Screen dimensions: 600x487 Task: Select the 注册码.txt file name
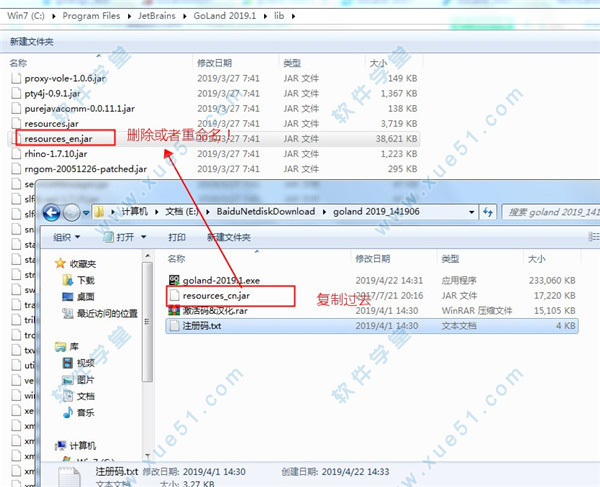click(x=202, y=326)
